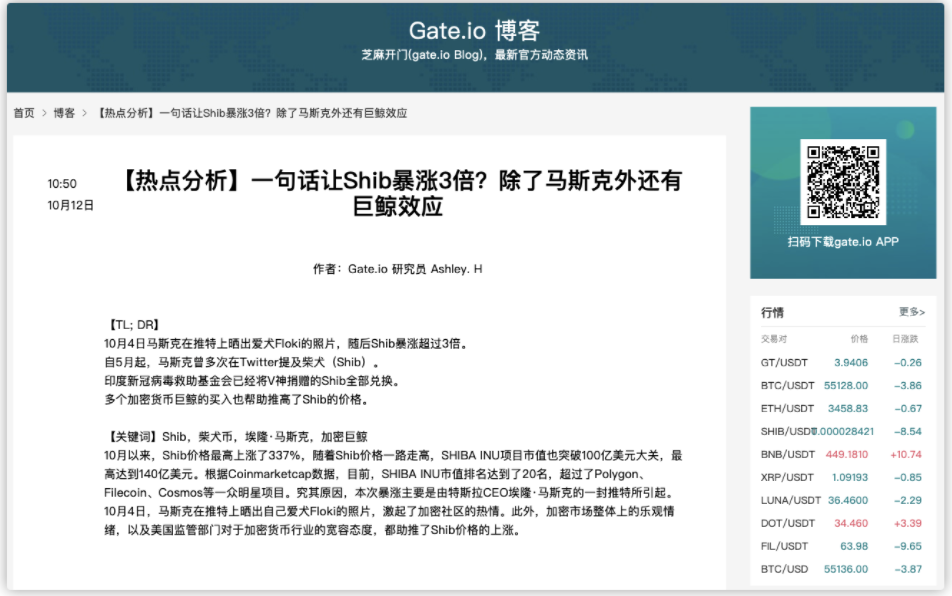
Task: Click the ETH/USDT price 3458.83
Action: point(848,408)
